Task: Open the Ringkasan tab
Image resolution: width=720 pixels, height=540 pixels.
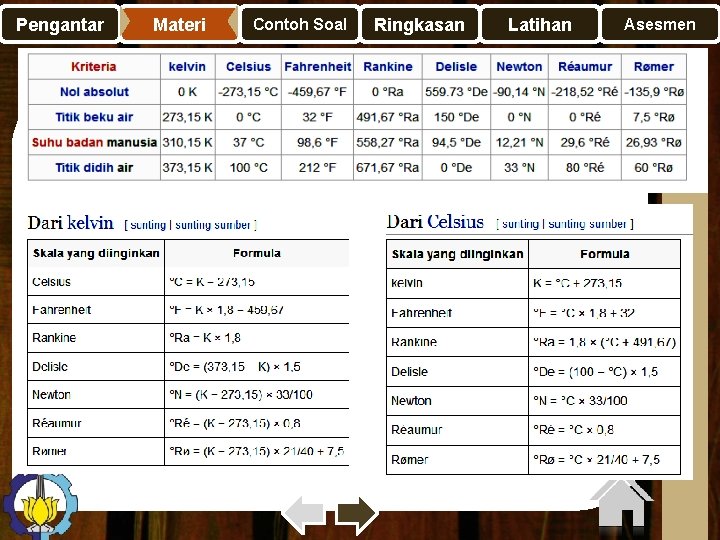Action: tap(419, 24)
